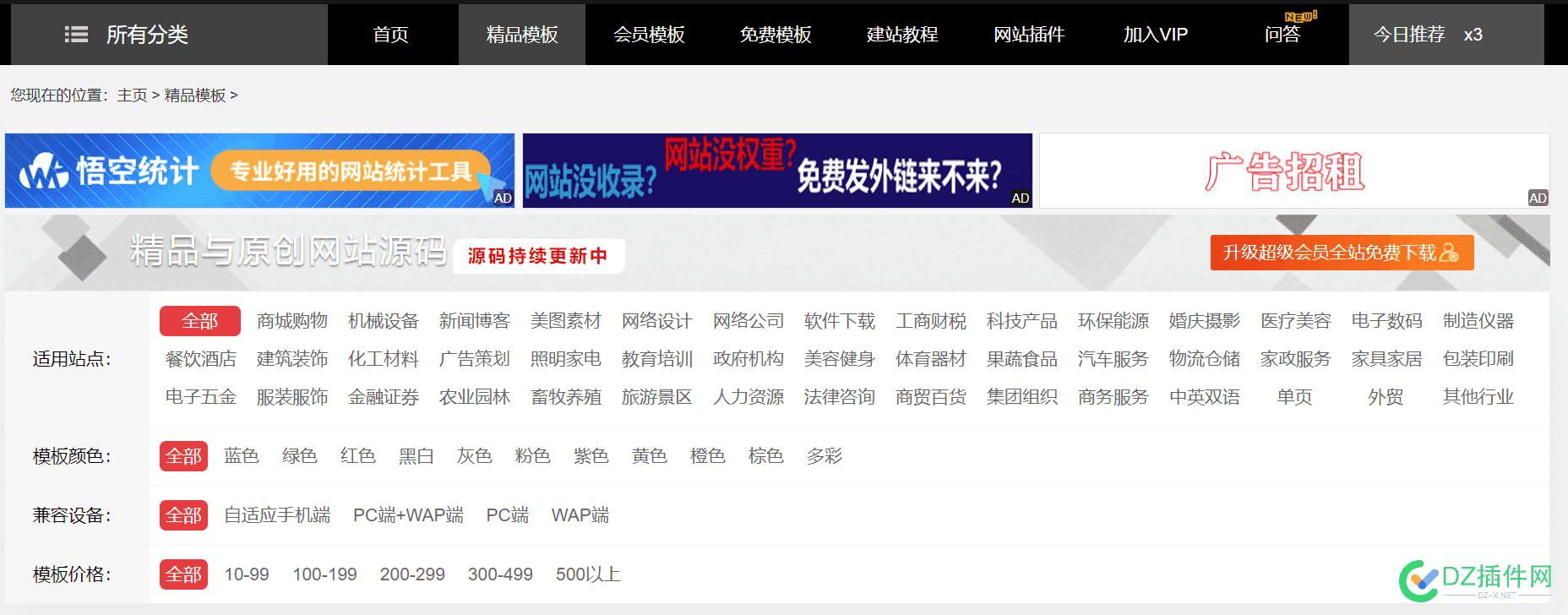Select the 免费模板 menu item

click(x=776, y=35)
